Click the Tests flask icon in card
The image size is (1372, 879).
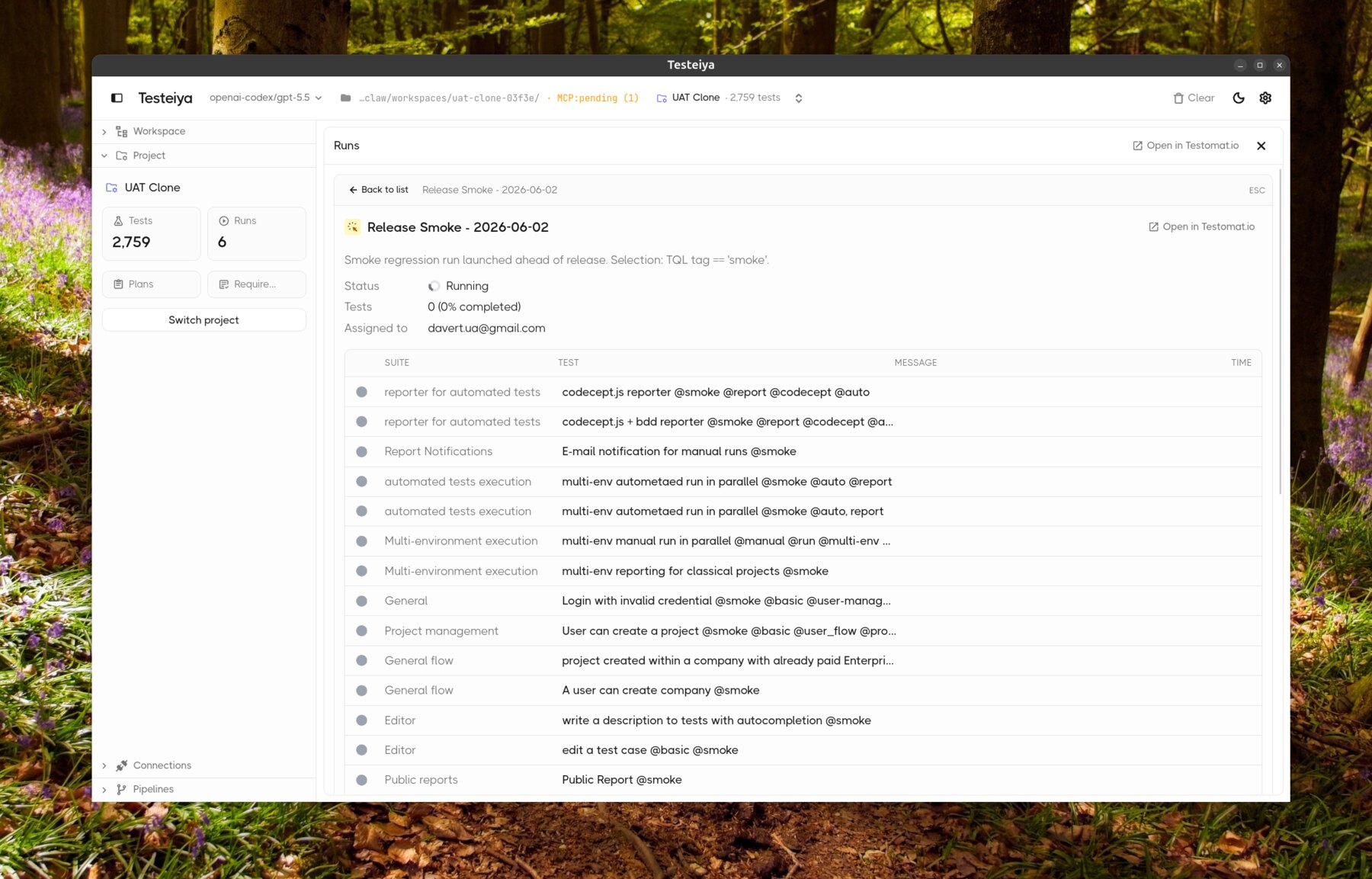pyautogui.click(x=118, y=221)
